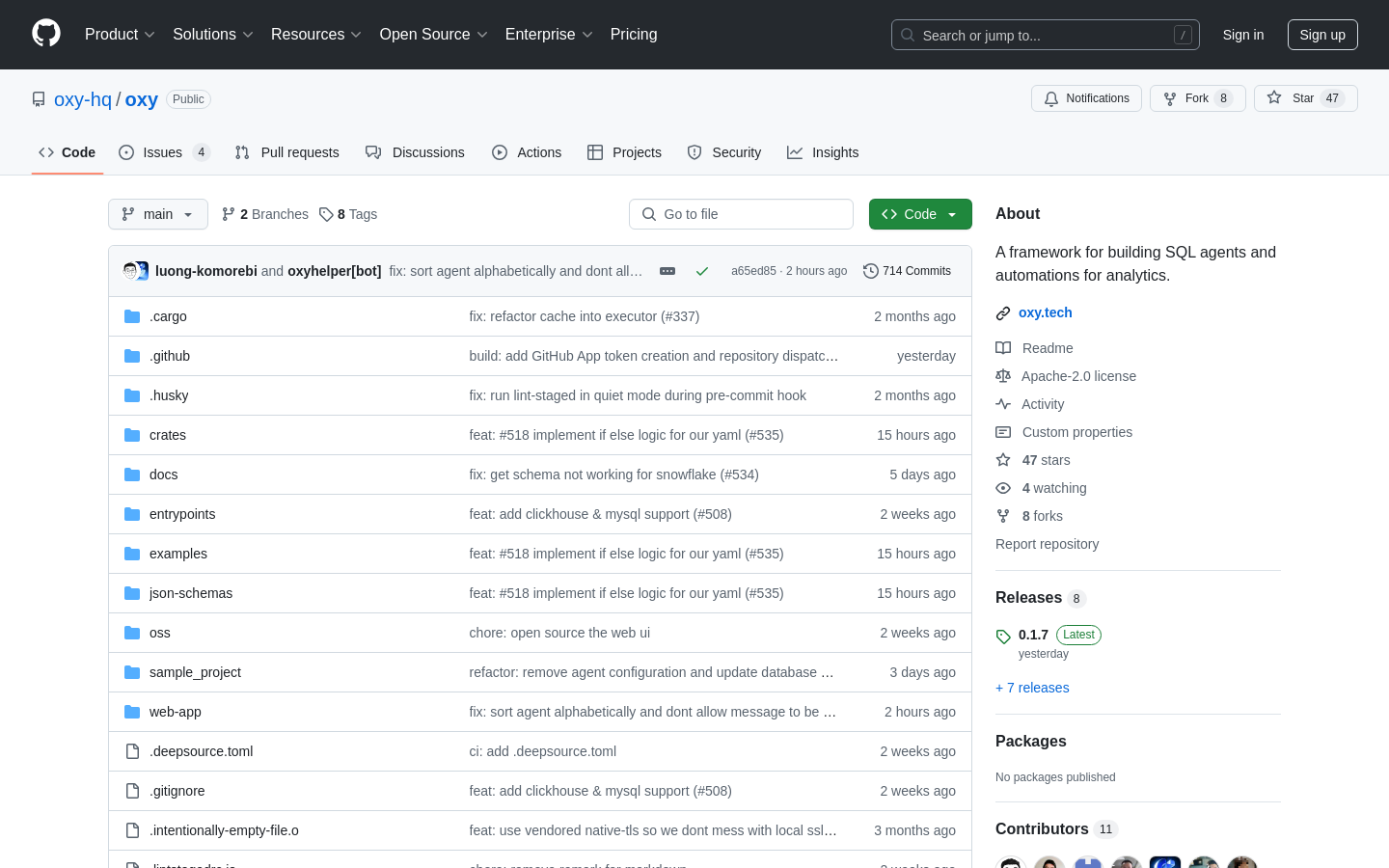Open the entrypoints folder
The image size is (1389, 868).
click(182, 514)
